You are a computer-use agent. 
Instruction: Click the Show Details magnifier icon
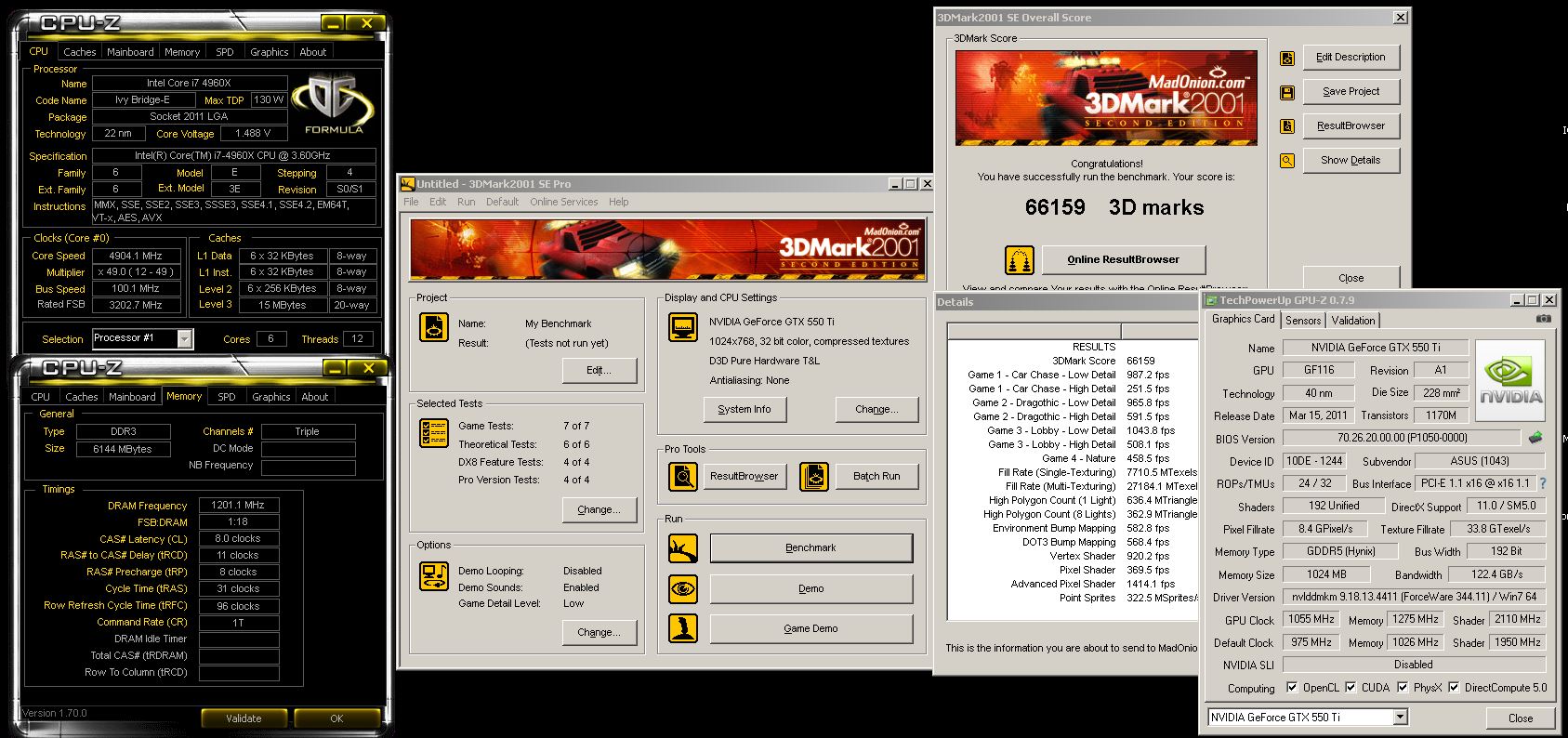1287,161
